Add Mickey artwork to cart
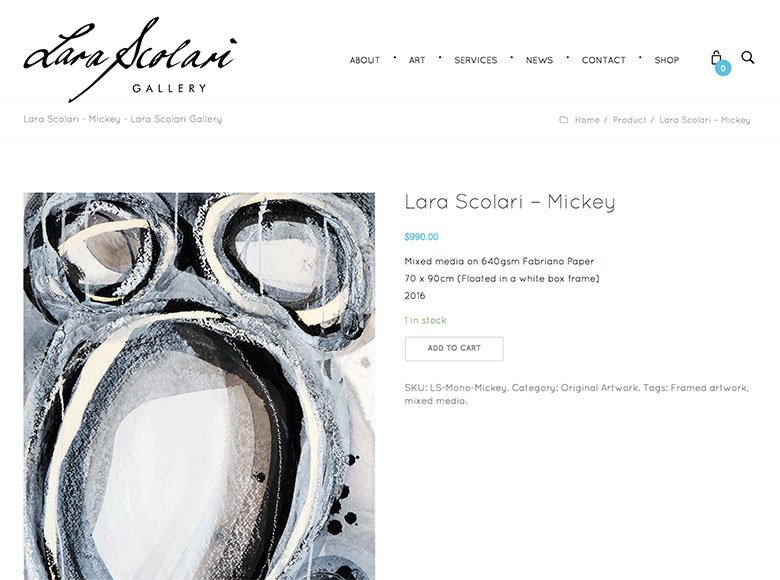This screenshot has width=780, height=580. tap(454, 349)
